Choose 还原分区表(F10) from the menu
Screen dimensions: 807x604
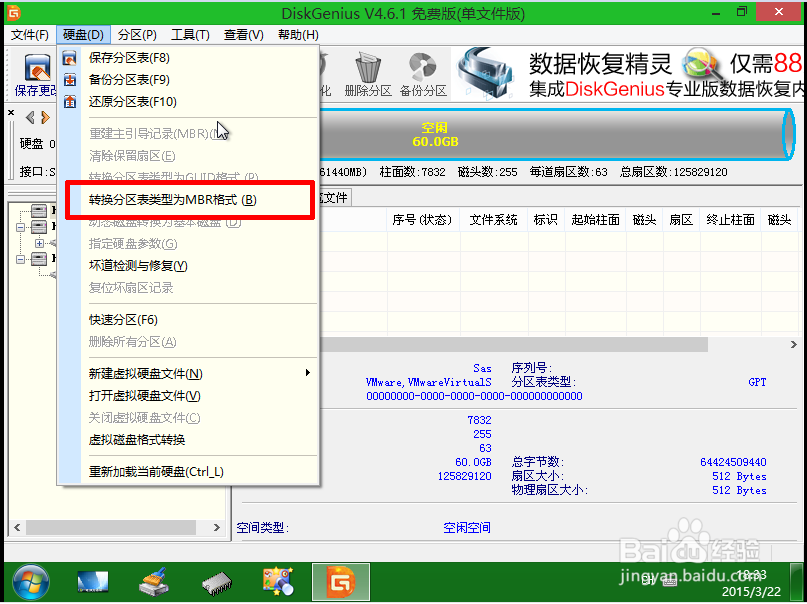pos(188,102)
